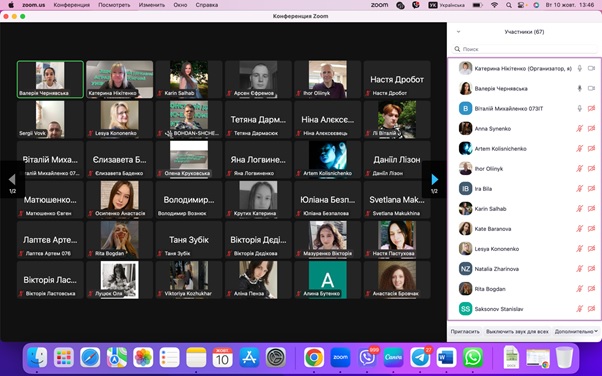The image size is (602, 376).
Task: Click the Пригласить button
Action: pos(465,331)
